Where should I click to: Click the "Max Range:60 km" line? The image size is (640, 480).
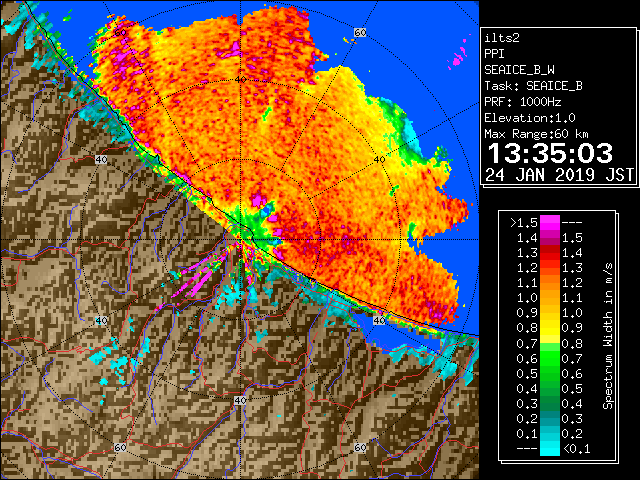click(536, 134)
